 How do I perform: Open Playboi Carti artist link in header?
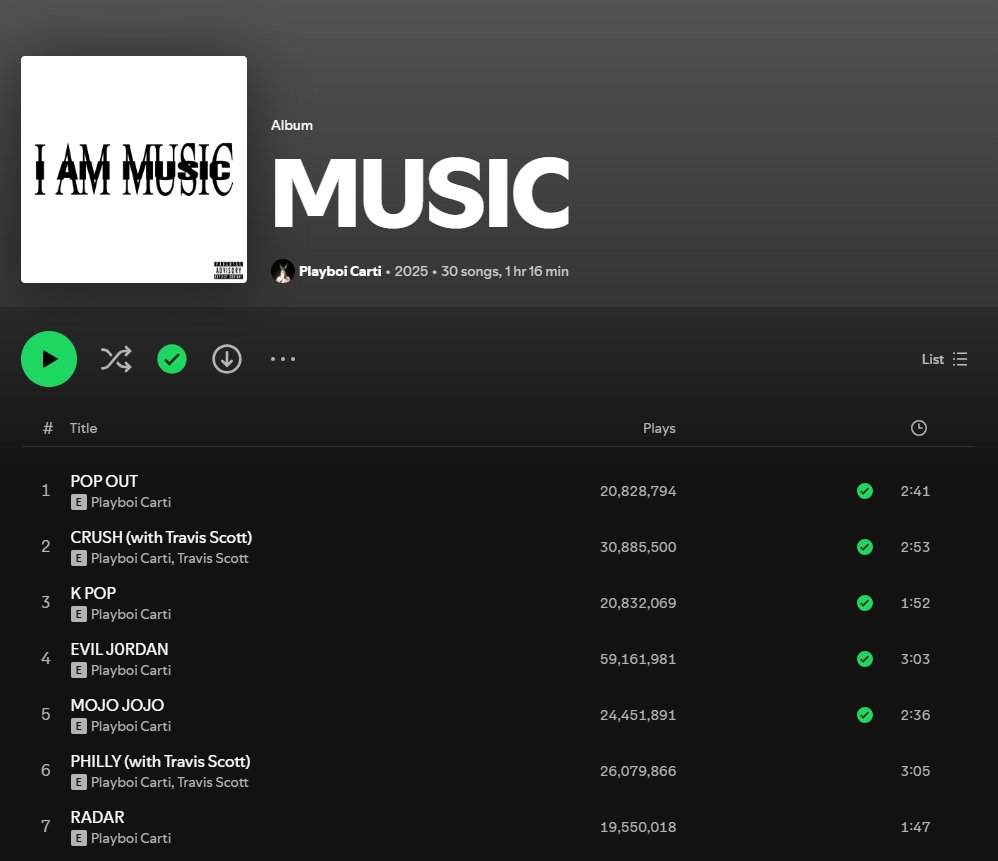point(340,271)
